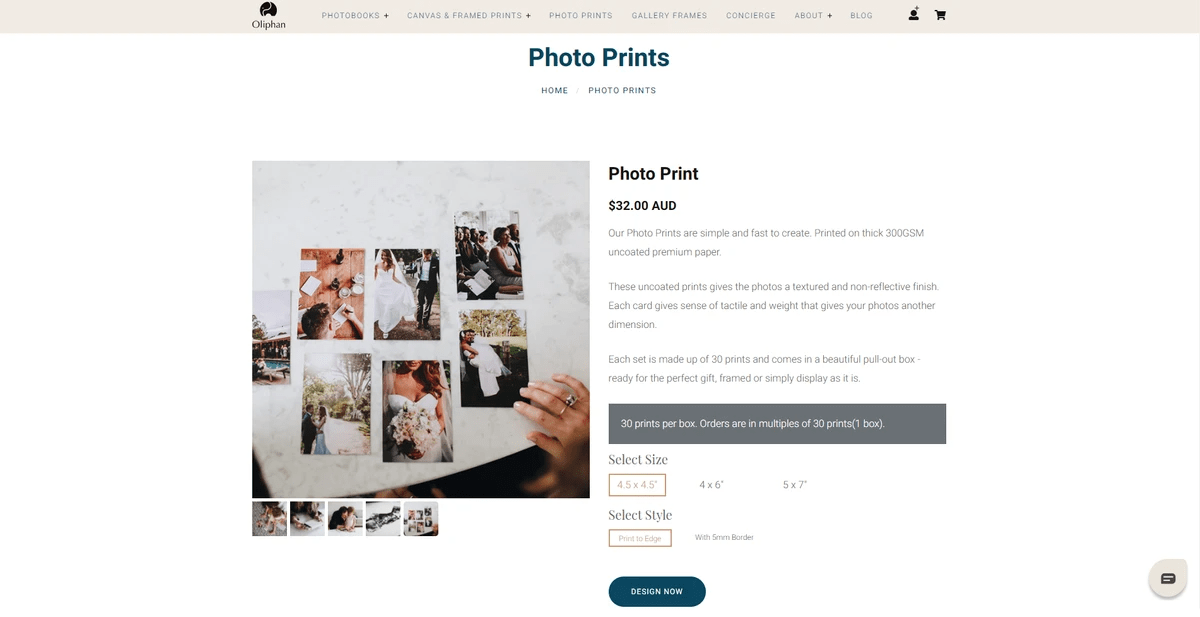Open the chat widget bubble
This screenshot has width=1200, height=617.
tap(1167, 578)
